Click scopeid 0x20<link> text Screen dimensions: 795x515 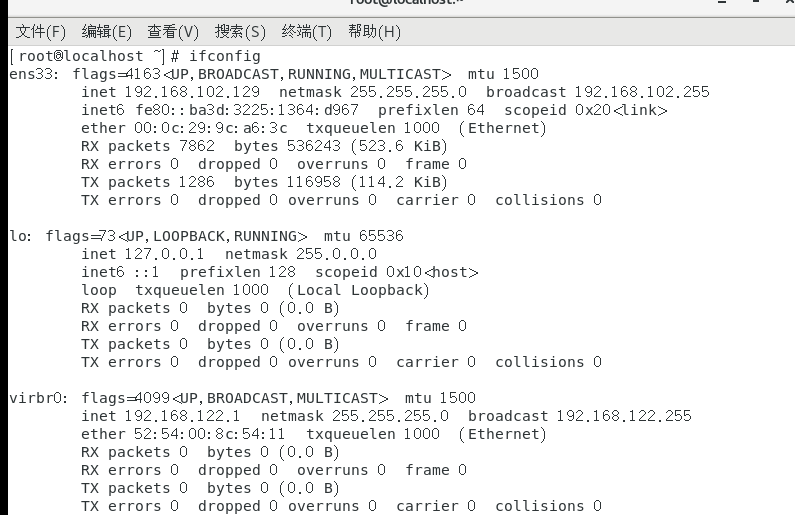point(586,110)
